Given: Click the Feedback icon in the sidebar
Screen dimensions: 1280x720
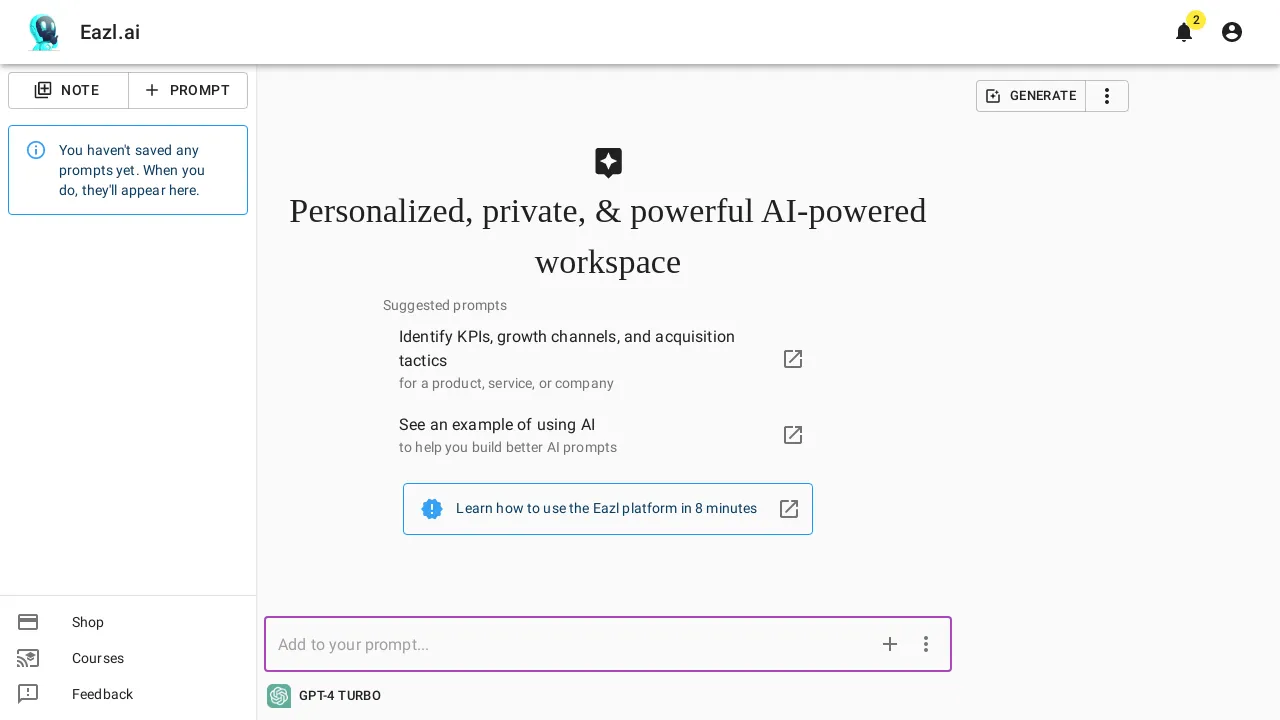Looking at the screenshot, I should (28, 694).
